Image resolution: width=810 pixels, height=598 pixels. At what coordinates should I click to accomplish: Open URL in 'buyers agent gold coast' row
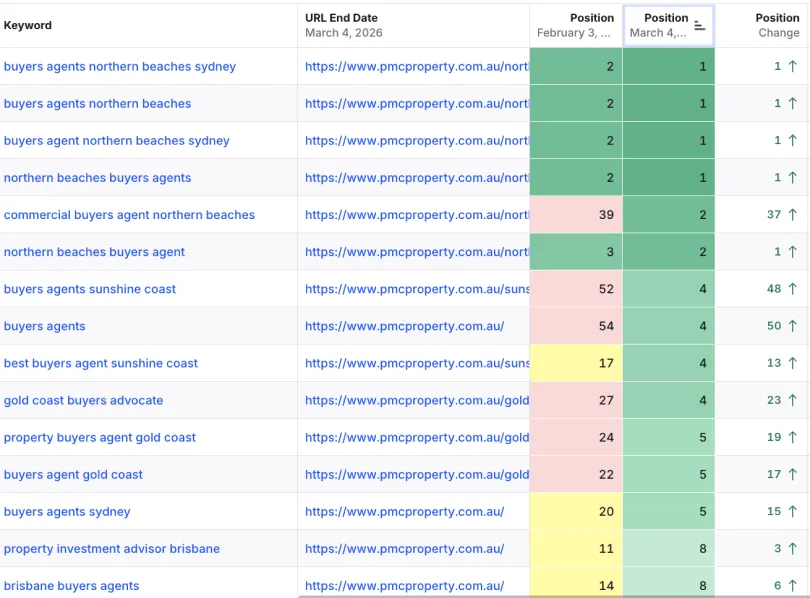417,475
